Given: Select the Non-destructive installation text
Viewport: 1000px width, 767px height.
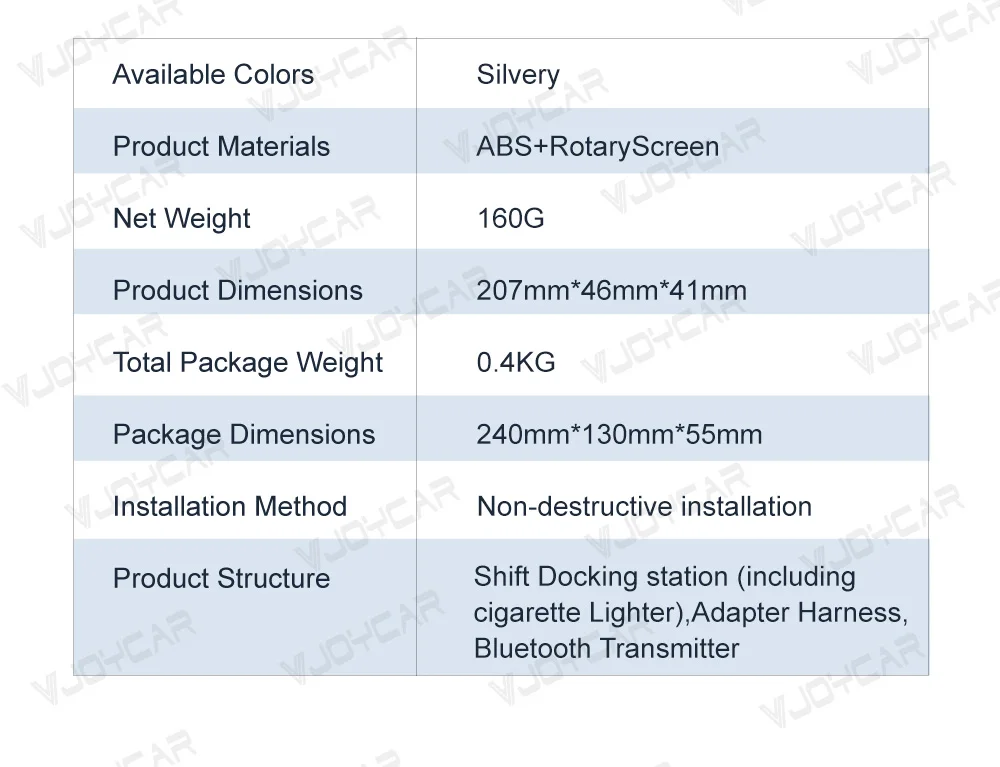Looking at the screenshot, I should point(644,507).
